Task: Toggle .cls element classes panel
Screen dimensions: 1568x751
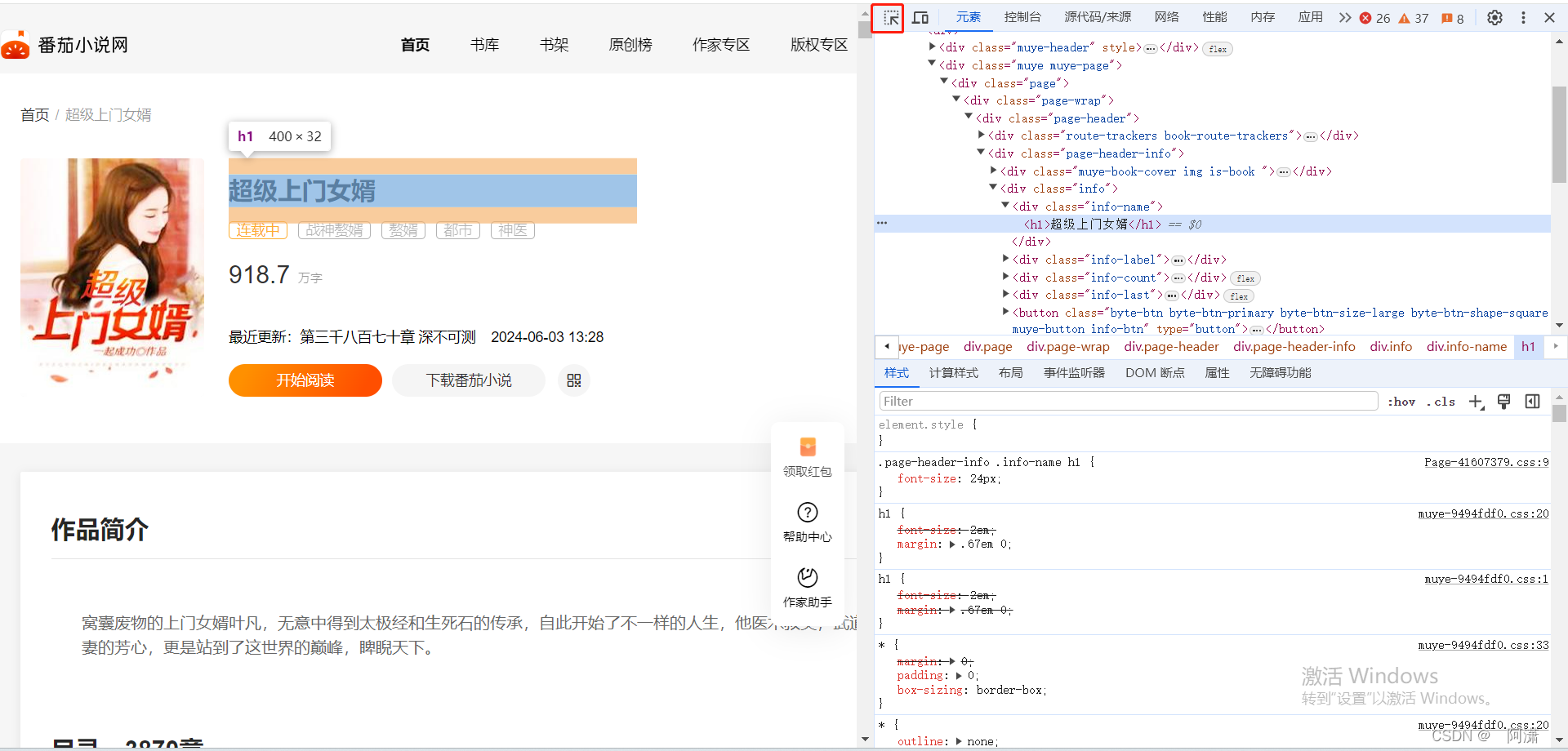Action: pos(1441,402)
